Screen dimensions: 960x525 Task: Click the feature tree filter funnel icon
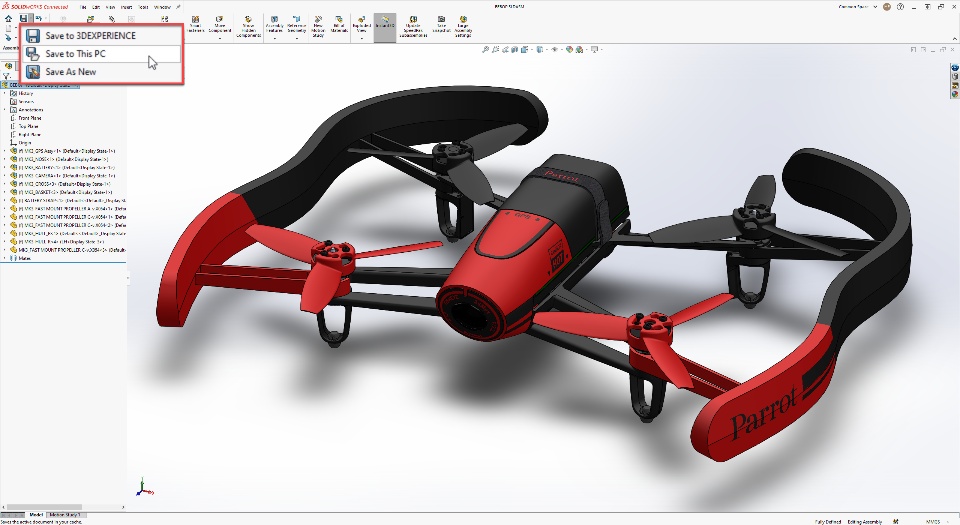(x=7, y=76)
